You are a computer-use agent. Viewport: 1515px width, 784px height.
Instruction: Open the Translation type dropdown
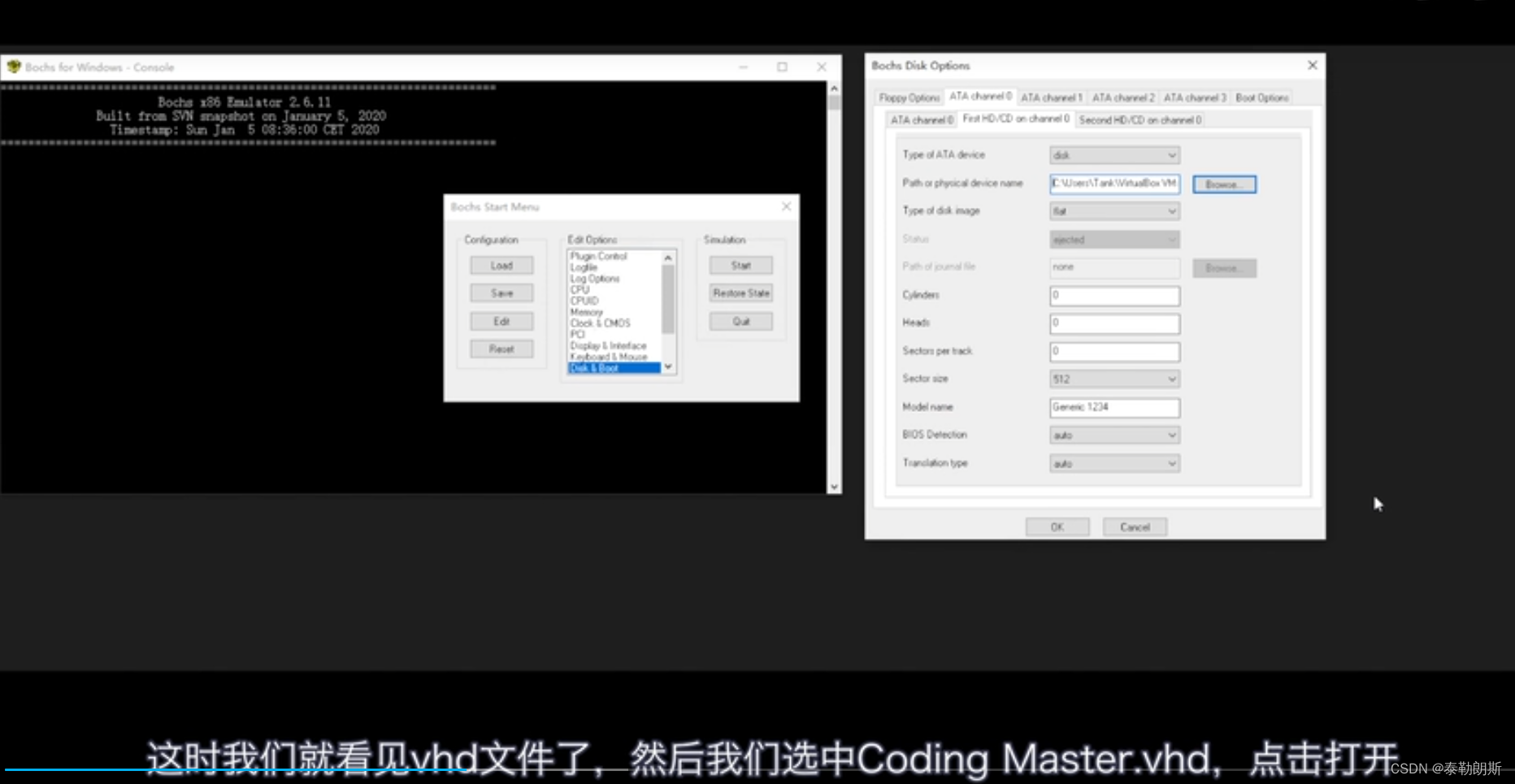click(x=1114, y=464)
